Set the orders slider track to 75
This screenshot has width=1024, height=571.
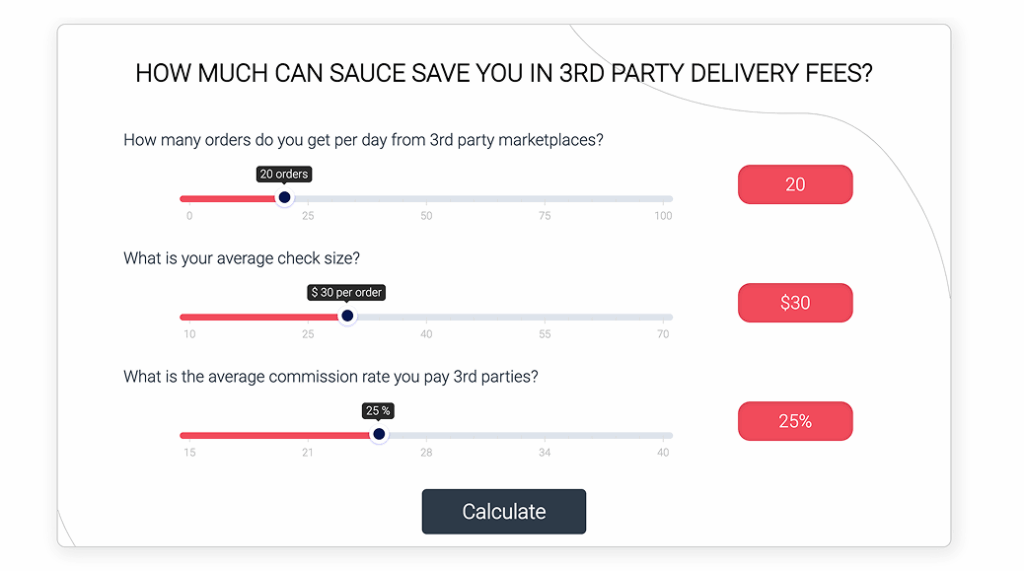tap(545, 199)
